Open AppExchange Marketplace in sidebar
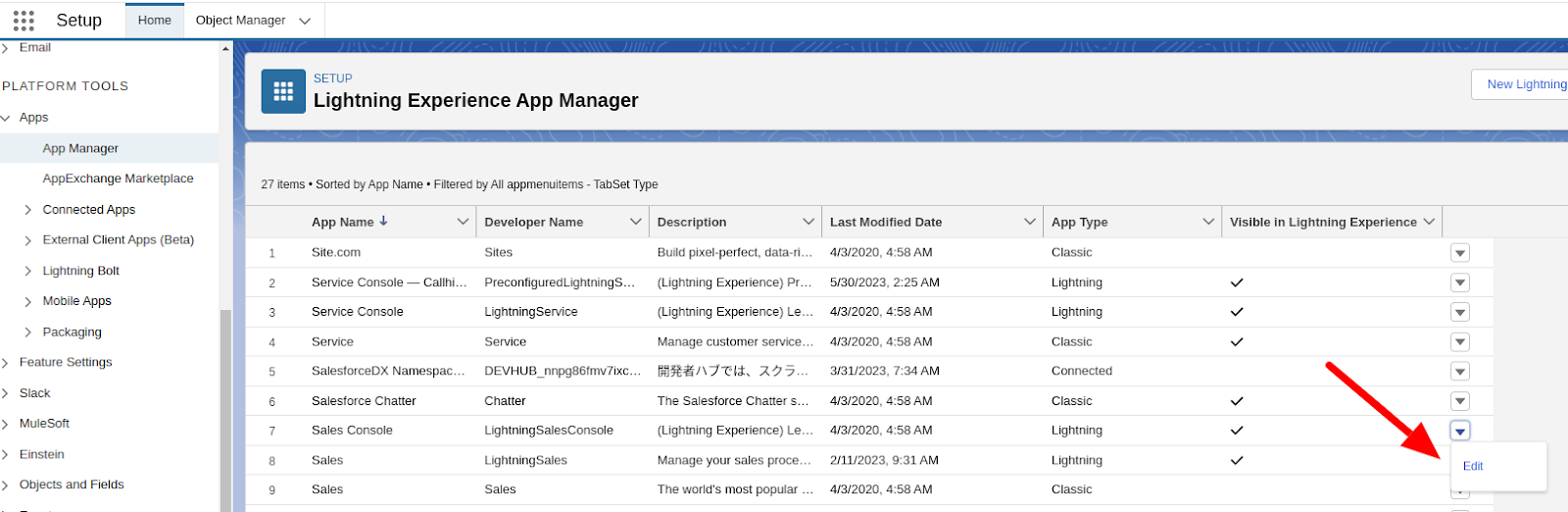Viewport: 1568px width, 512px height. 118,179
